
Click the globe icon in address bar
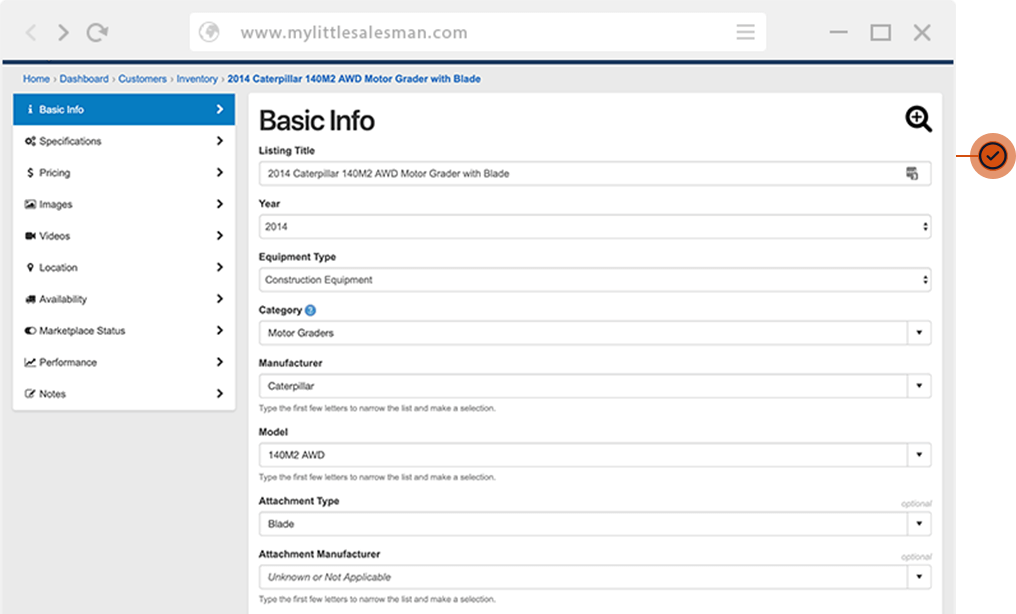click(x=209, y=32)
